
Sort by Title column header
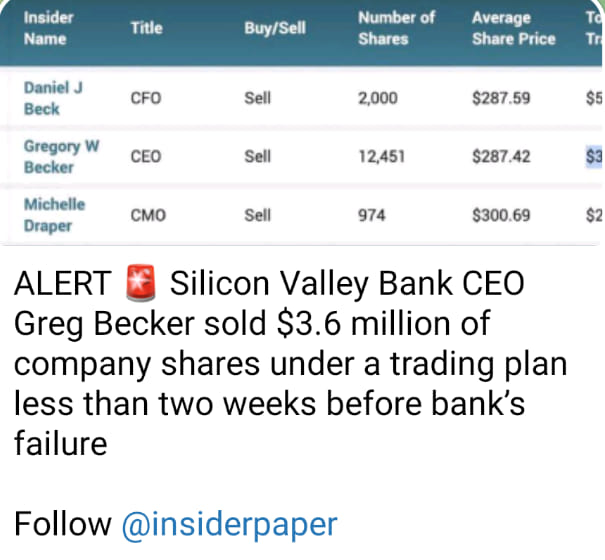(x=147, y=28)
